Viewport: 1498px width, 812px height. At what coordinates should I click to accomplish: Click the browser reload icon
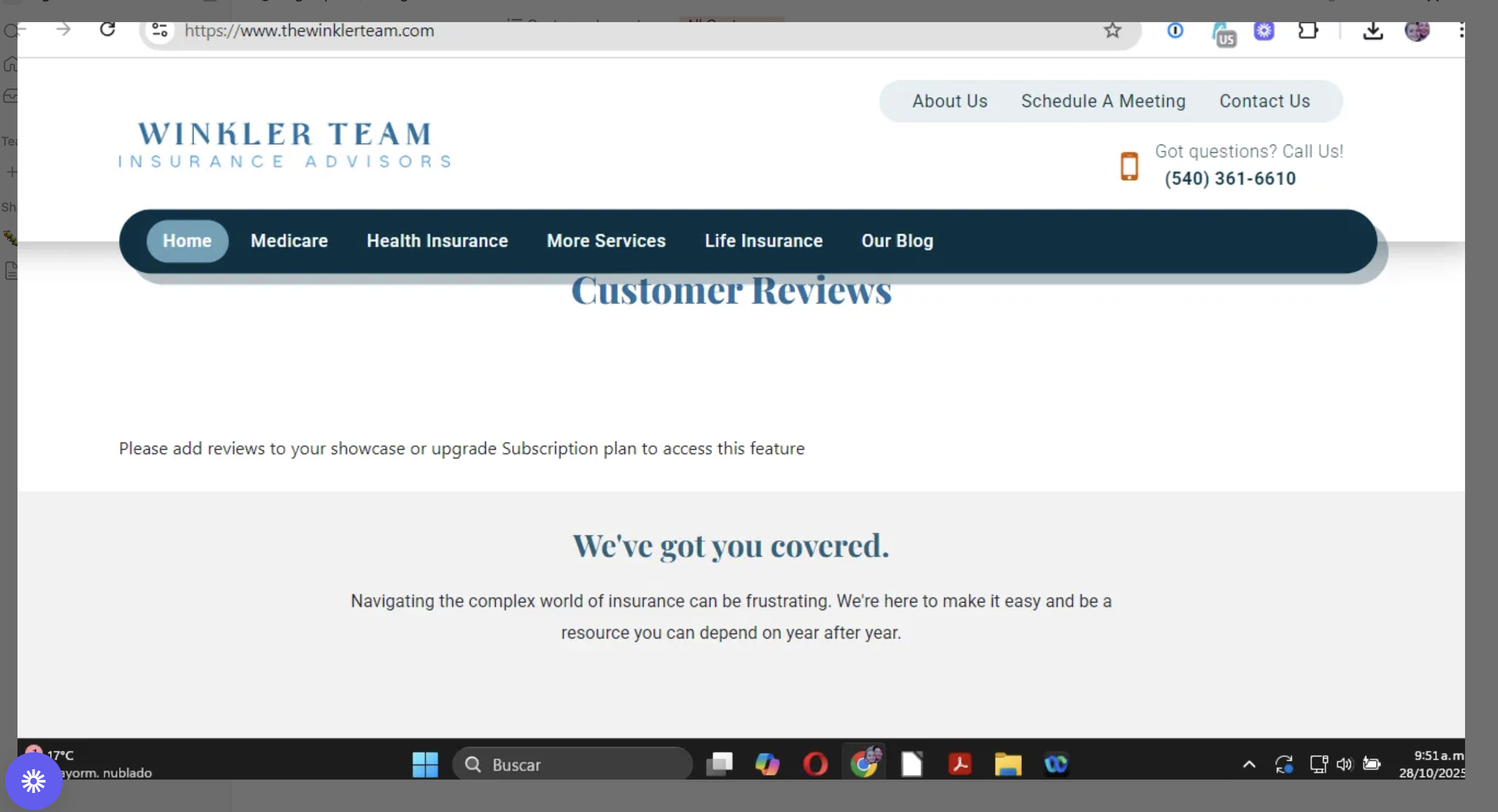(x=108, y=30)
